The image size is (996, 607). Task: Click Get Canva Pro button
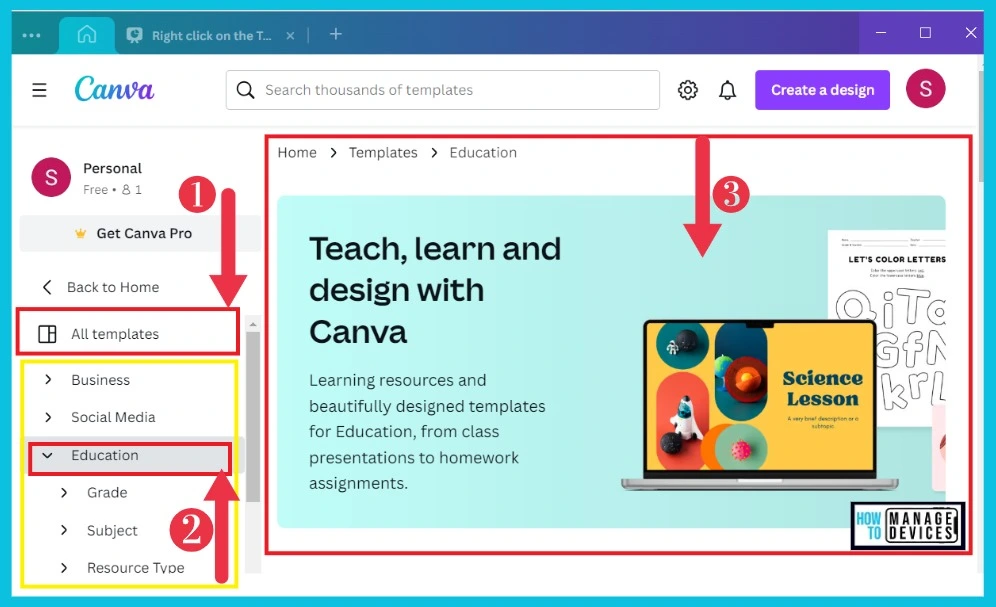coord(140,234)
